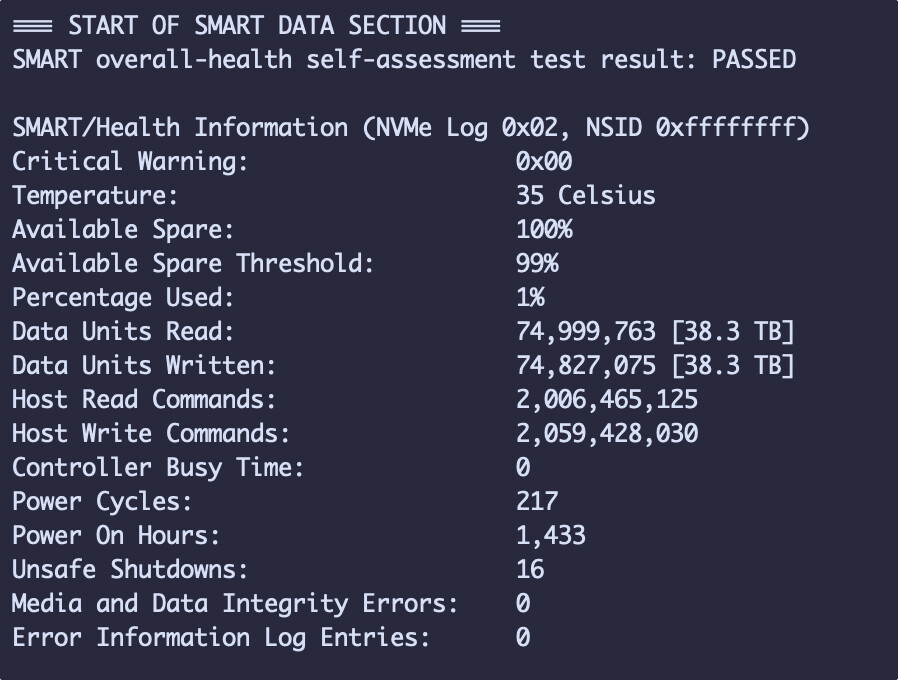
Task: Click the Error Information Log Entries label
Action: 220,638
